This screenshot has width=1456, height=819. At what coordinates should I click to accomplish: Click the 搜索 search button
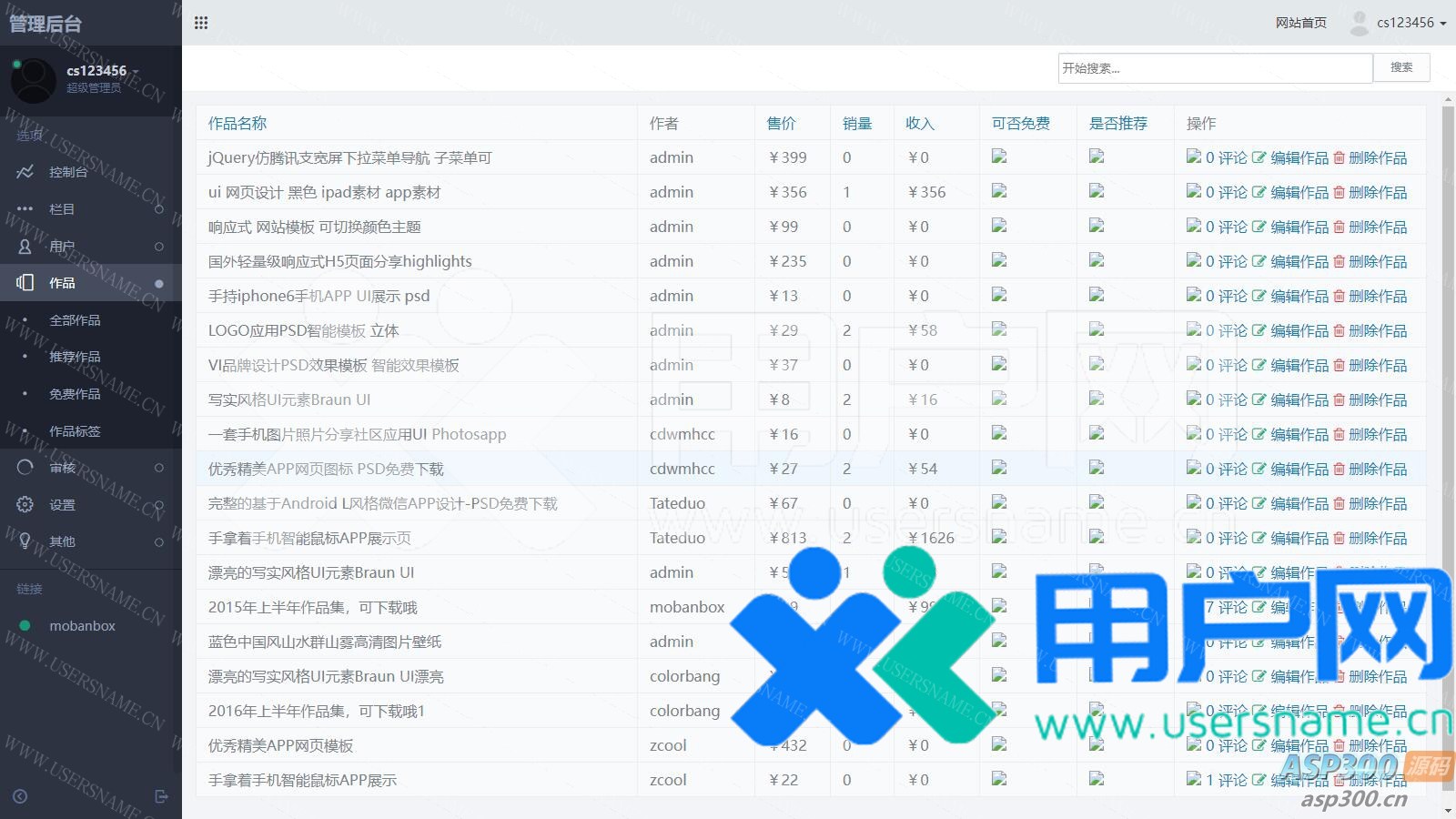1401,67
